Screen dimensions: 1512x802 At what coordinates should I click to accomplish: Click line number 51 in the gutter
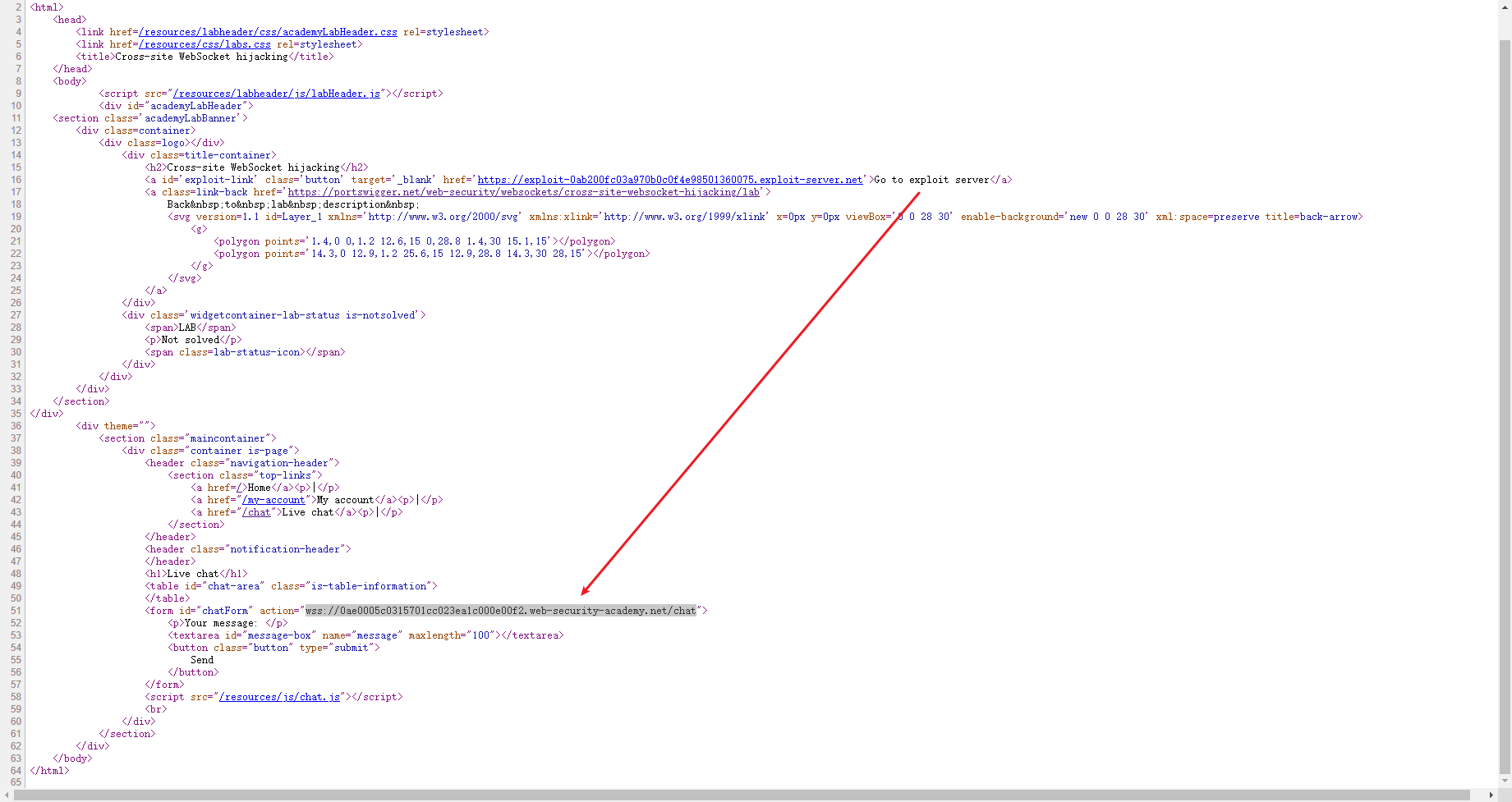(x=15, y=610)
